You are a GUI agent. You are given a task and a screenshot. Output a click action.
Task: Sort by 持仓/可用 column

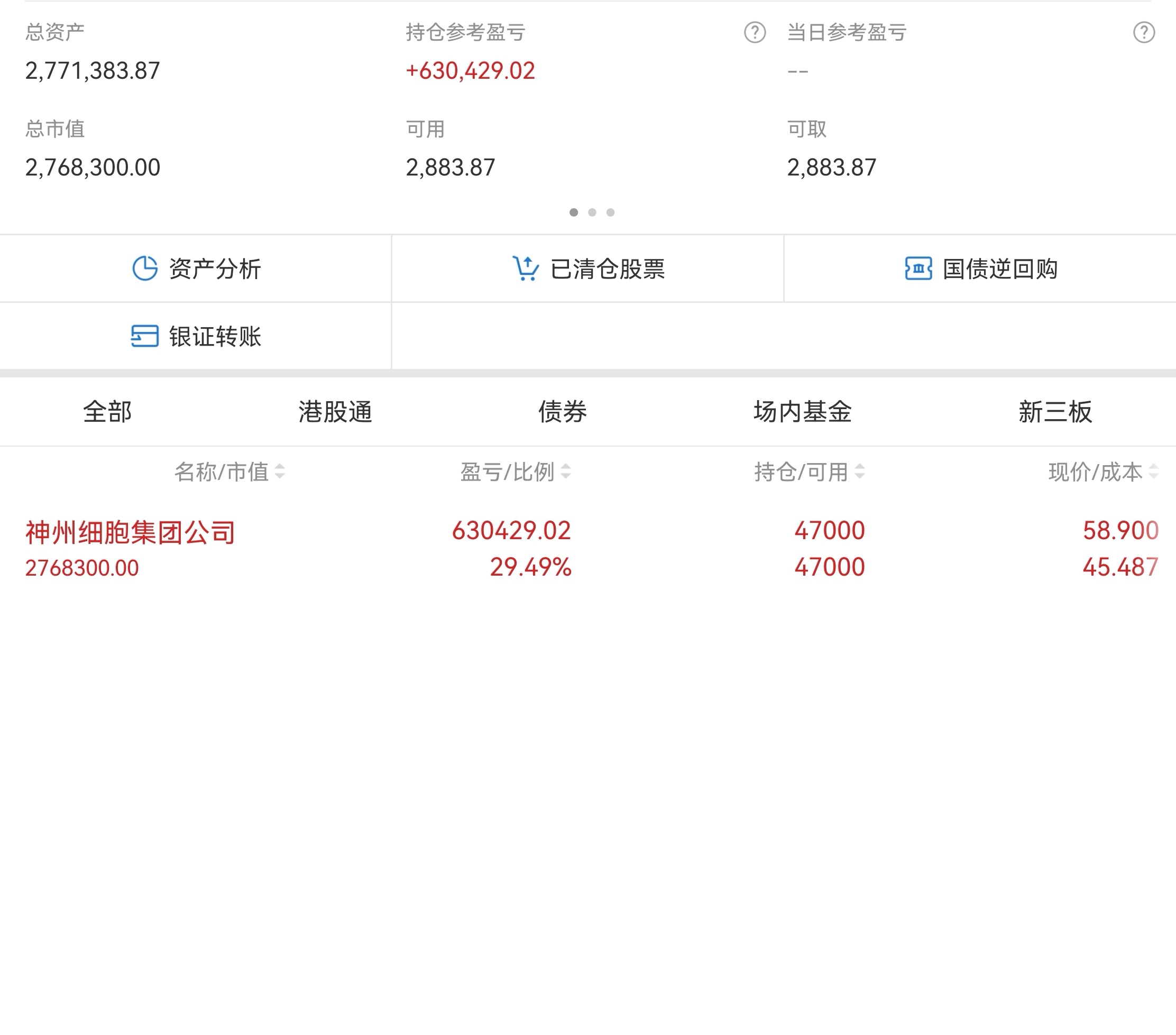pyautogui.click(x=810, y=472)
